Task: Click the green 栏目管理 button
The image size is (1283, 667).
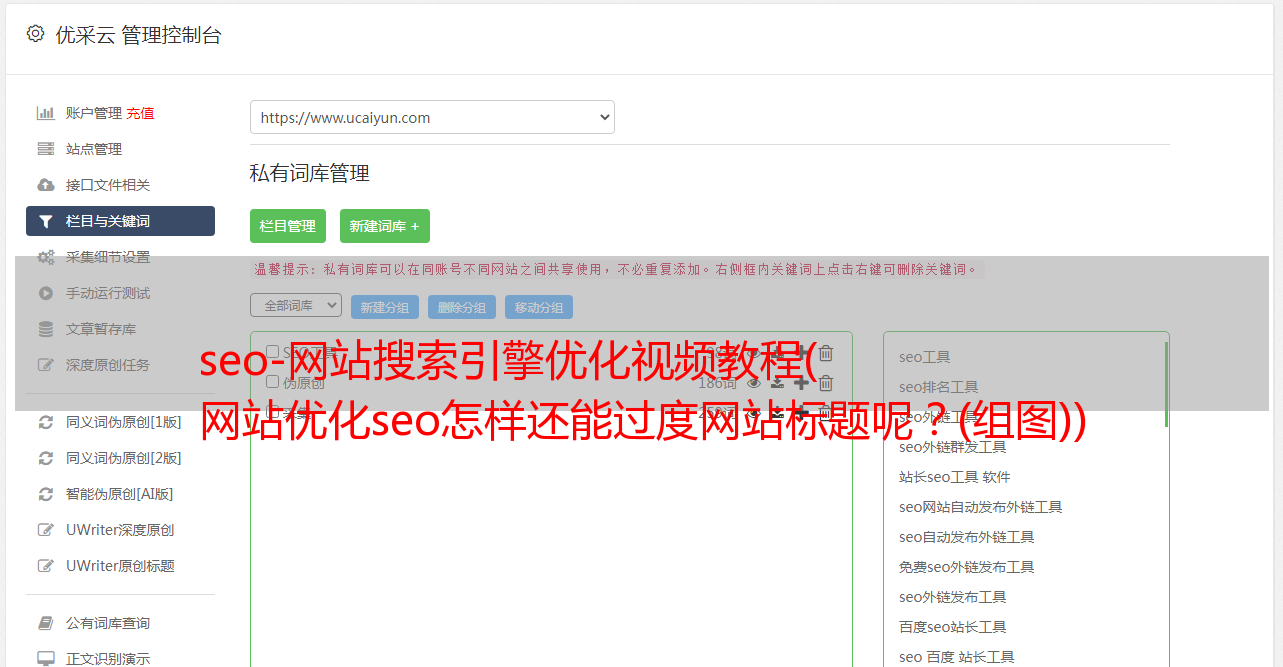Action: (288, 226)
